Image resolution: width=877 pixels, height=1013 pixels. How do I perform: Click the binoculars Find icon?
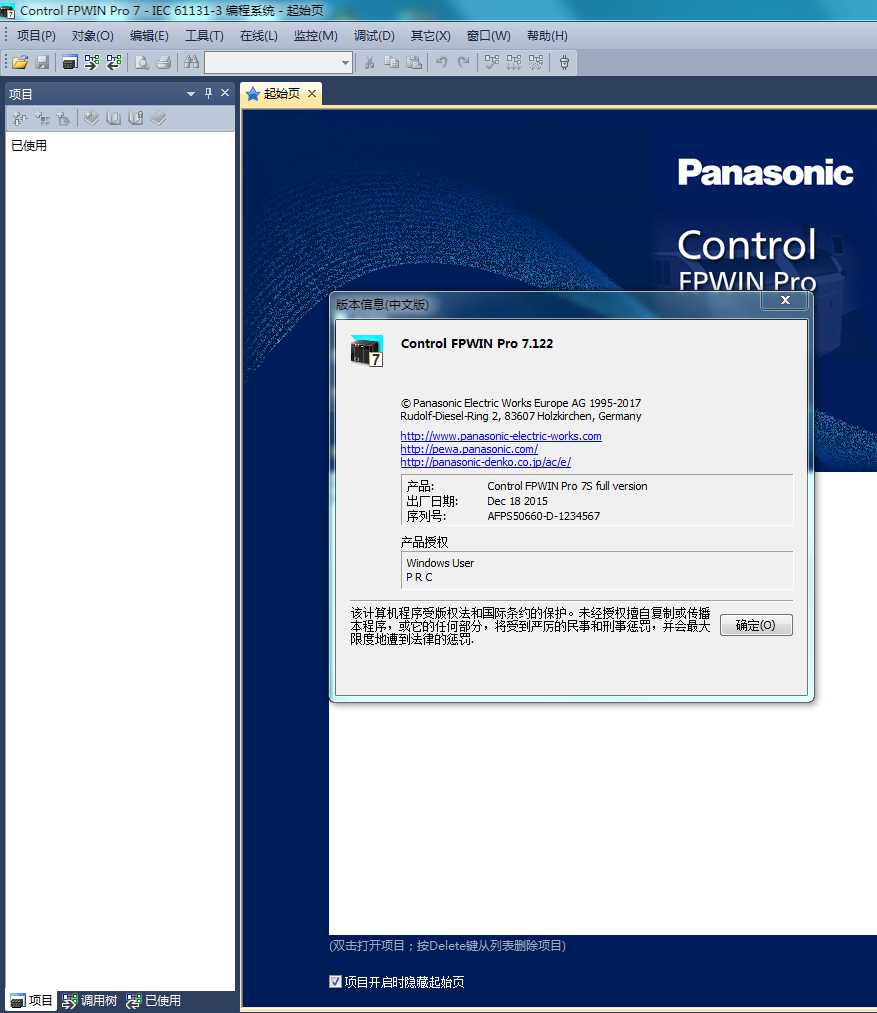click(x=191, y=62)
